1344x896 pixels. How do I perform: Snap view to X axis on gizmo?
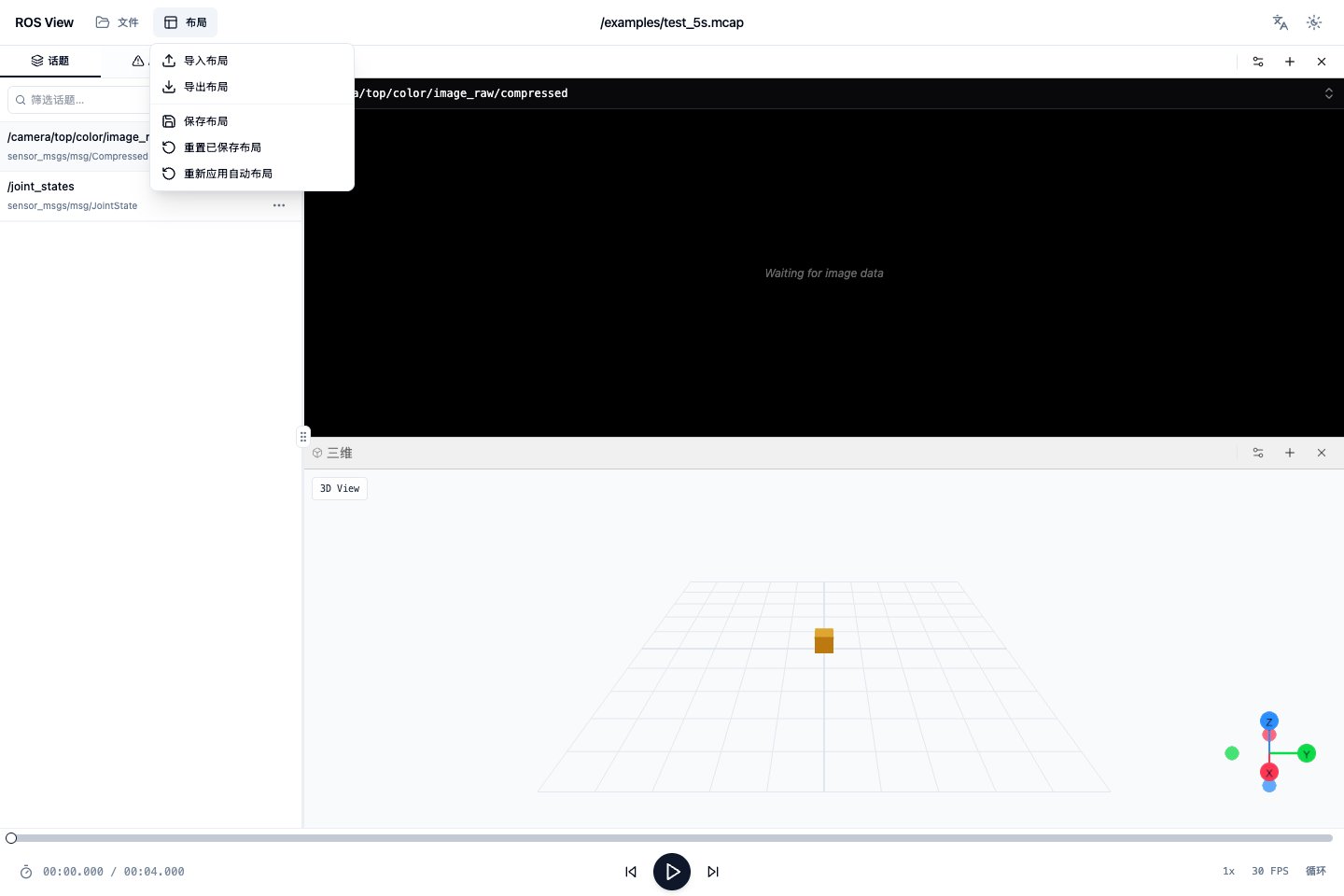click(x=1269, y=773)
